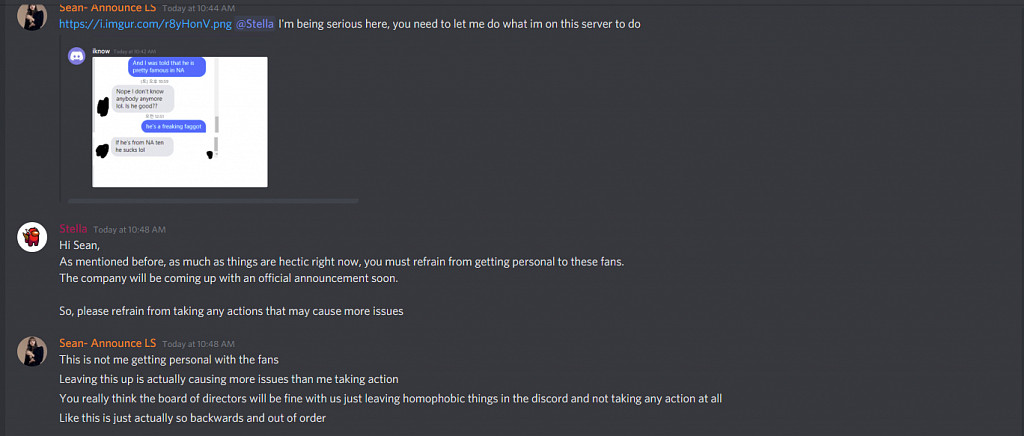This screenshot has width=1024, height=436.
Task: Click the gray 'If he's from NA' bubble
Action: click(x=142, y=146)
